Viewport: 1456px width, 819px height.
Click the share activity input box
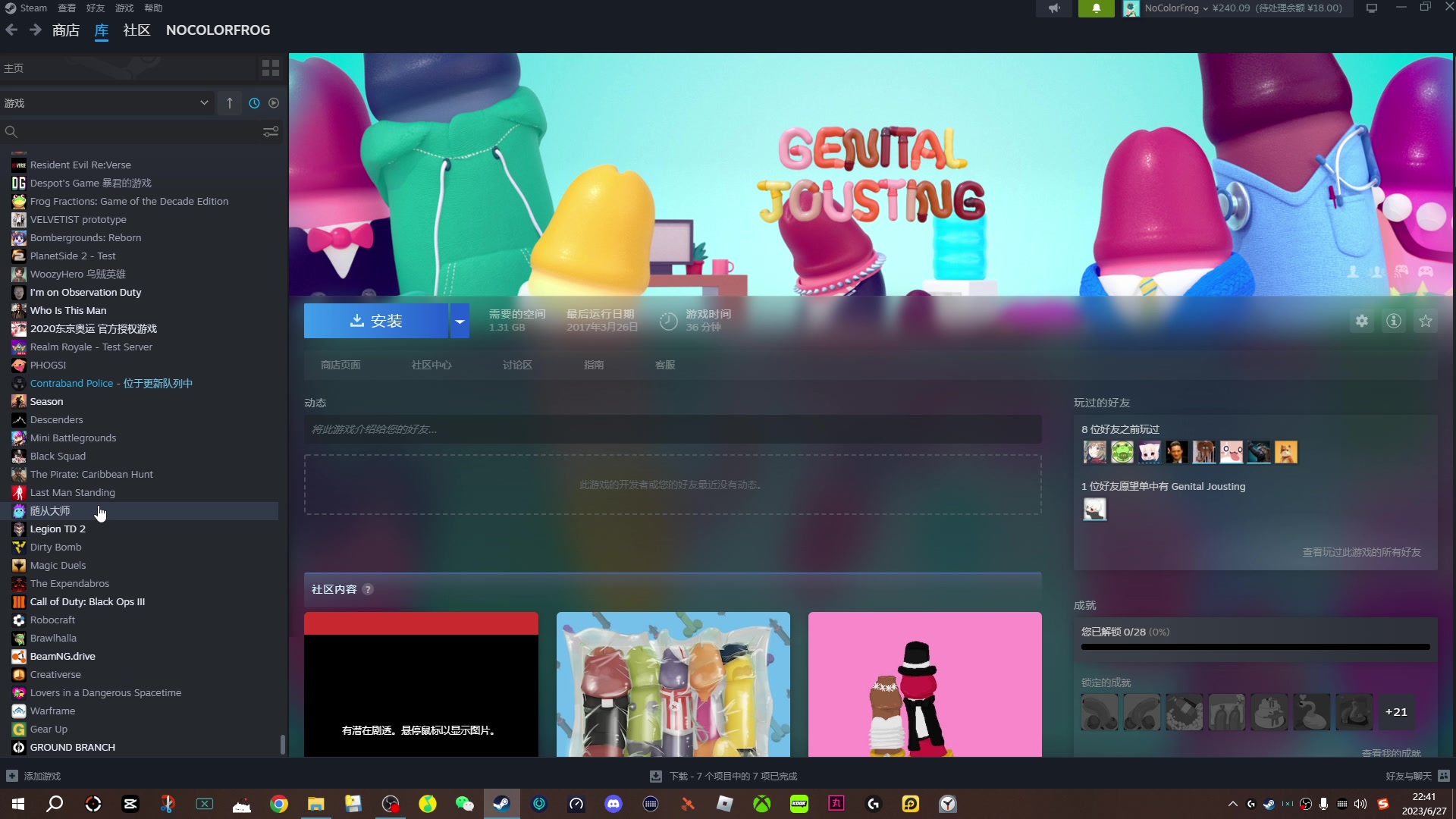click(x=673, y=429)
